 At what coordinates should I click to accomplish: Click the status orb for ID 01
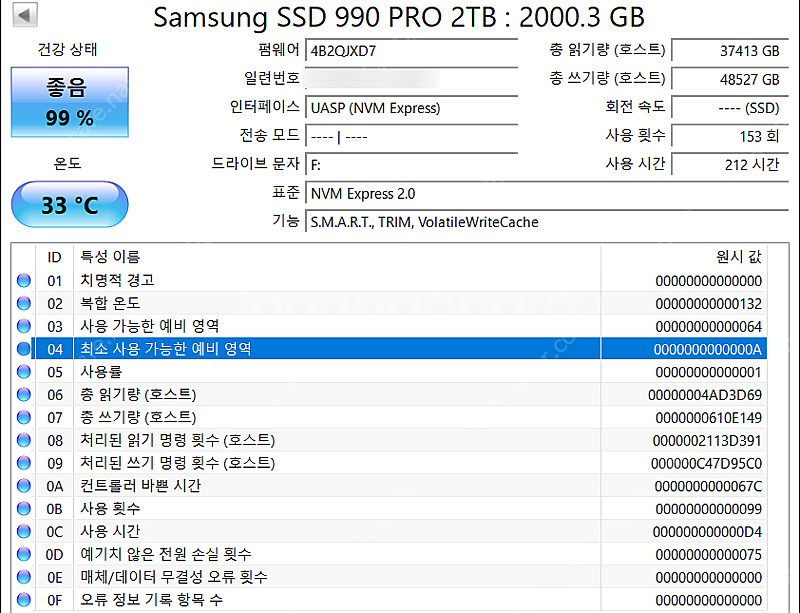tap(23, 281)
